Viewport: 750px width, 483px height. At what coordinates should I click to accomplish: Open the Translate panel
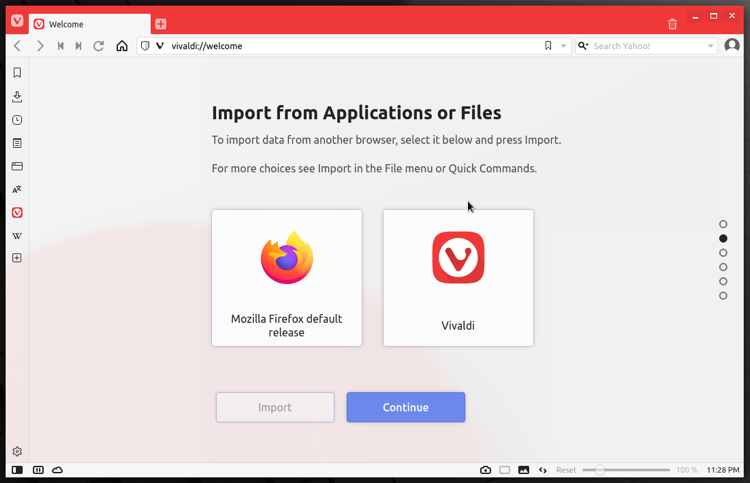17,189
